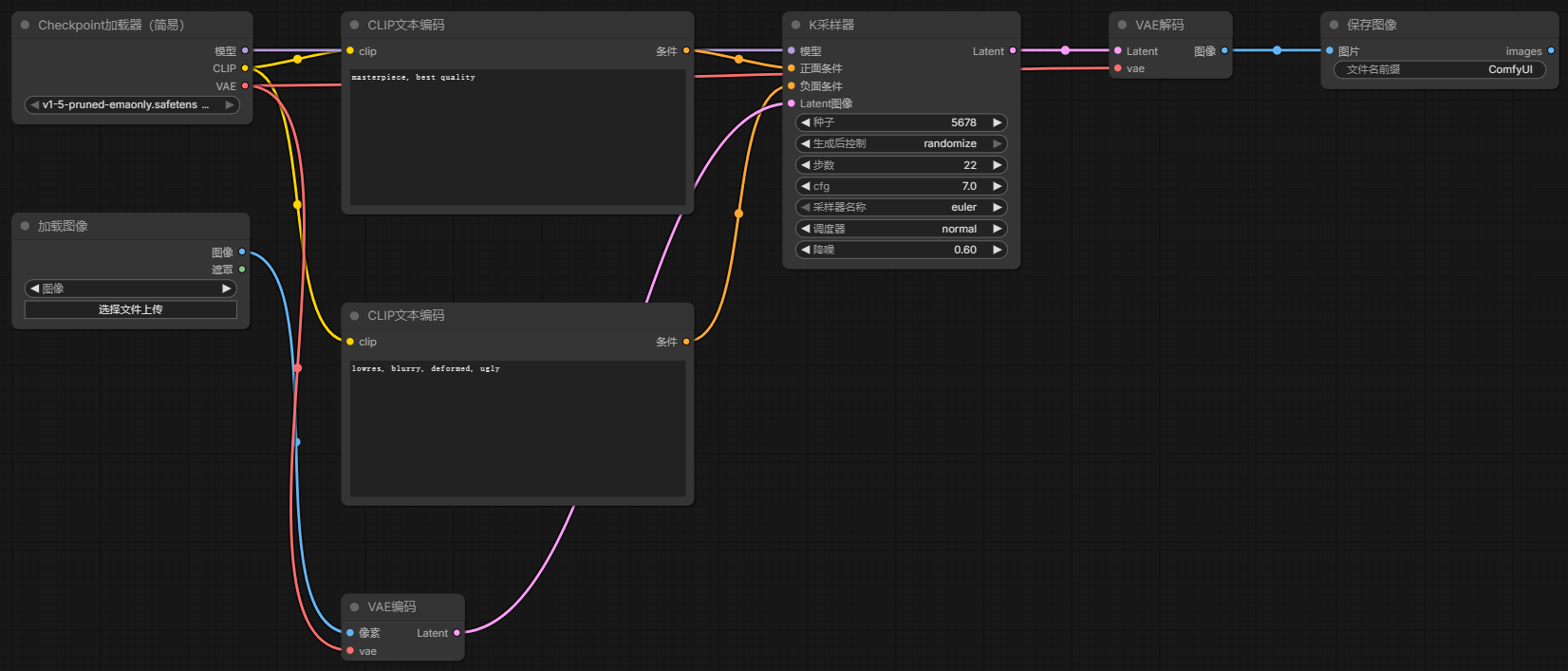
Task: Open the 调度器 normal dropdown
Action: point(902,229)
